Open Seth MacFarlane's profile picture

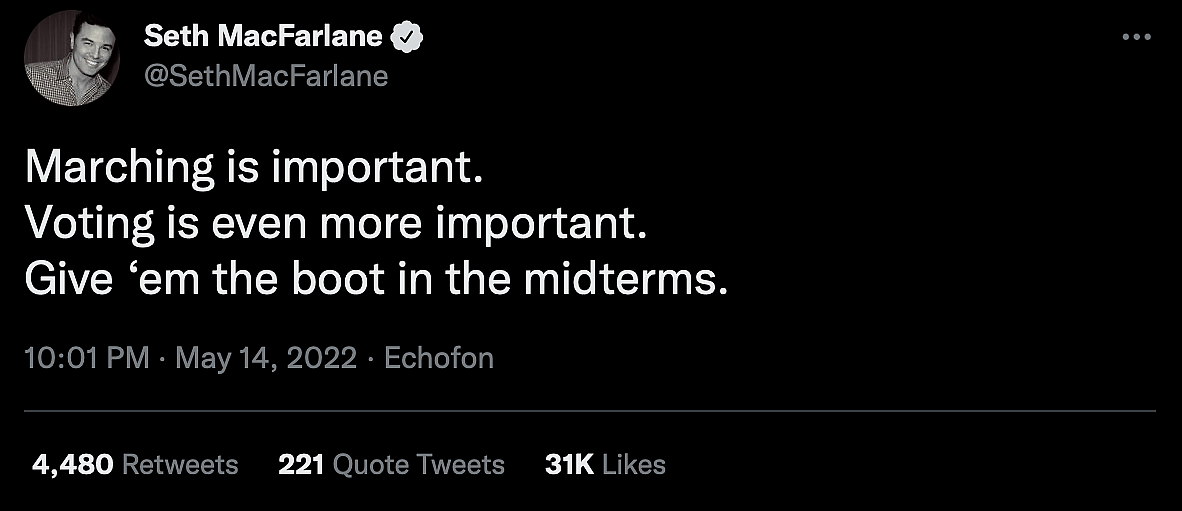66,59
